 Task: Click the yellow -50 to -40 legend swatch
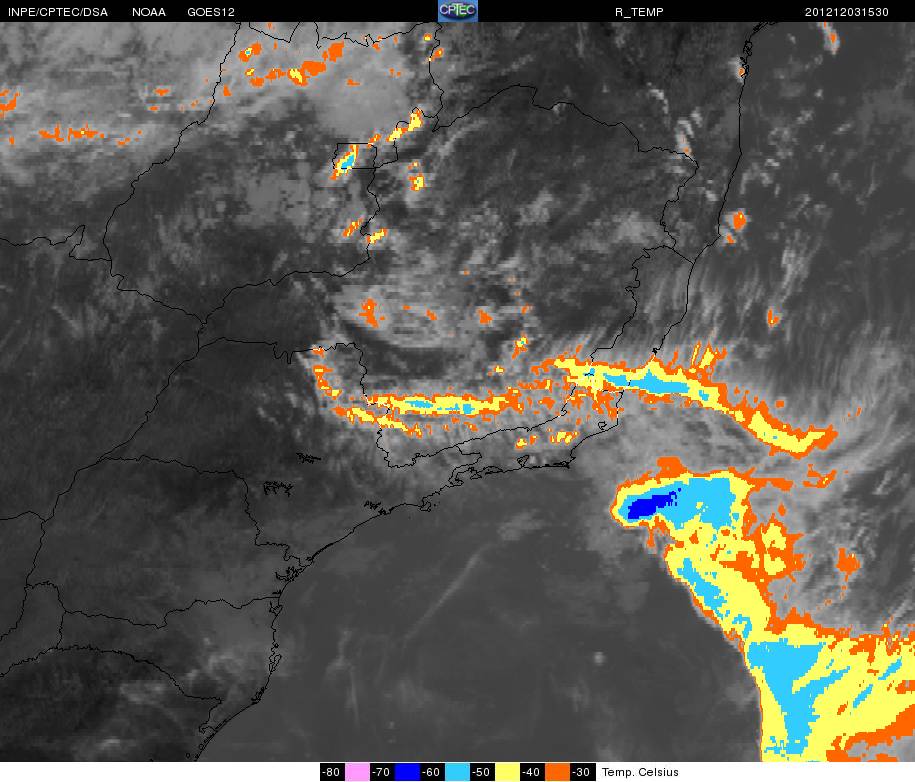coord(507,772)
